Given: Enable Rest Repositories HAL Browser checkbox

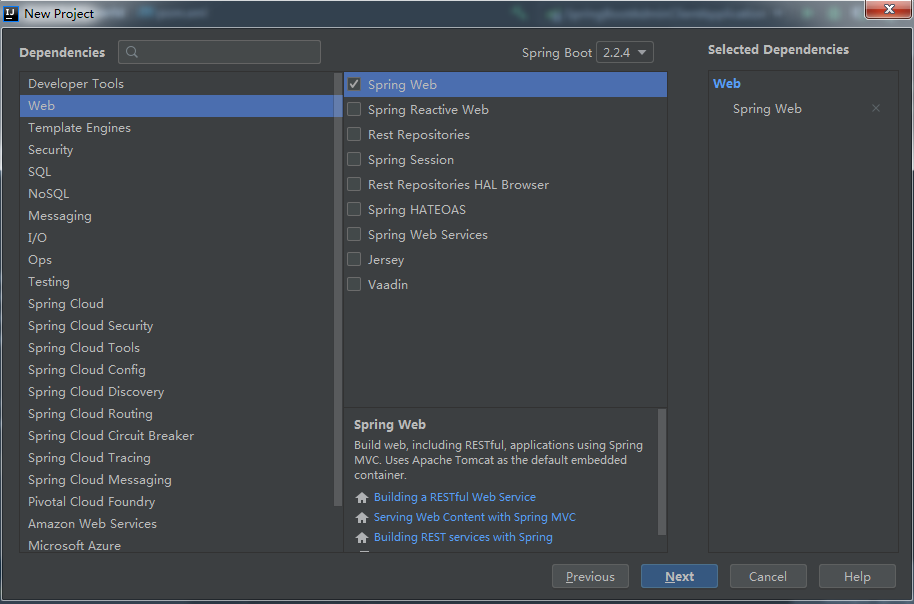Looking at the screenshot, I should [x=354, y=185].
